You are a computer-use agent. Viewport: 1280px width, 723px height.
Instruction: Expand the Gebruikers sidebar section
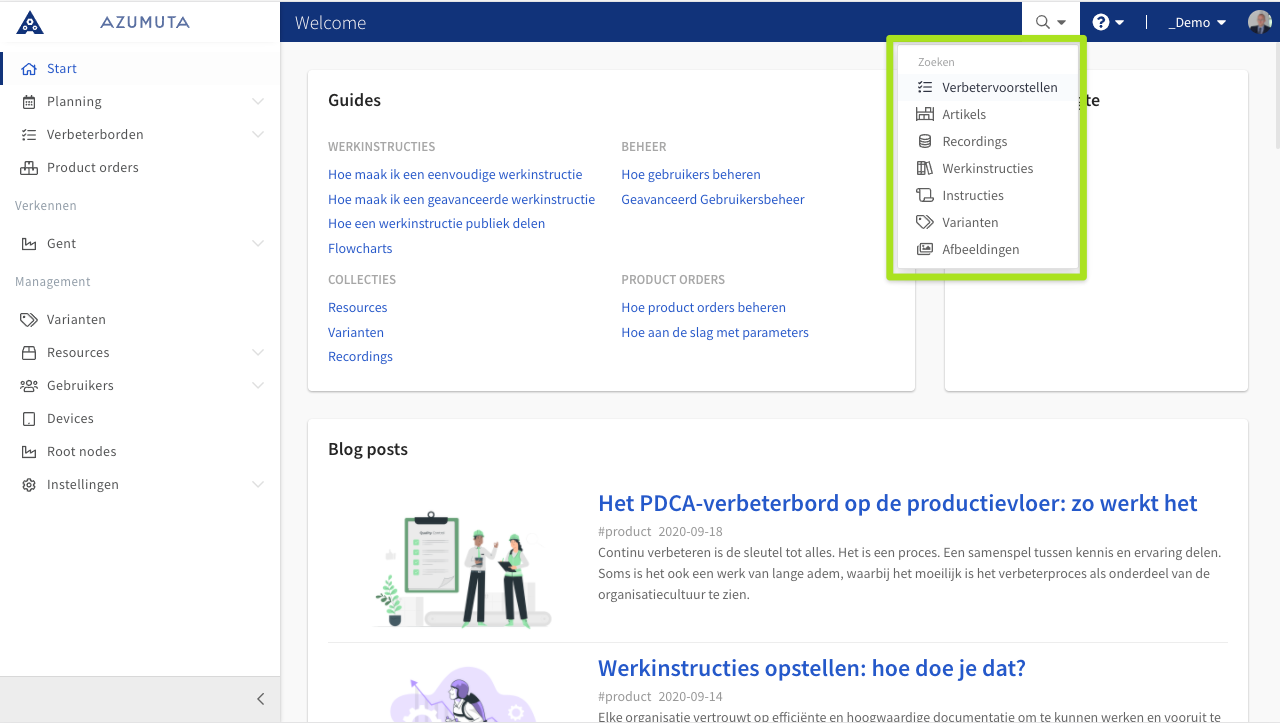(x=258, y=386)
